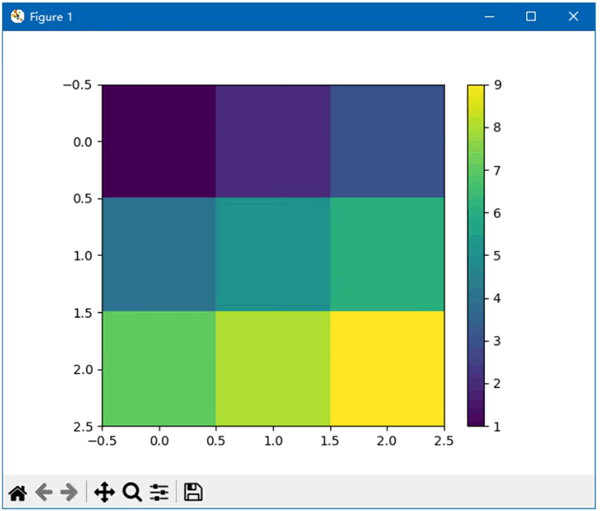Click the y-axis tick label 2.0

[x=83, y=370]
